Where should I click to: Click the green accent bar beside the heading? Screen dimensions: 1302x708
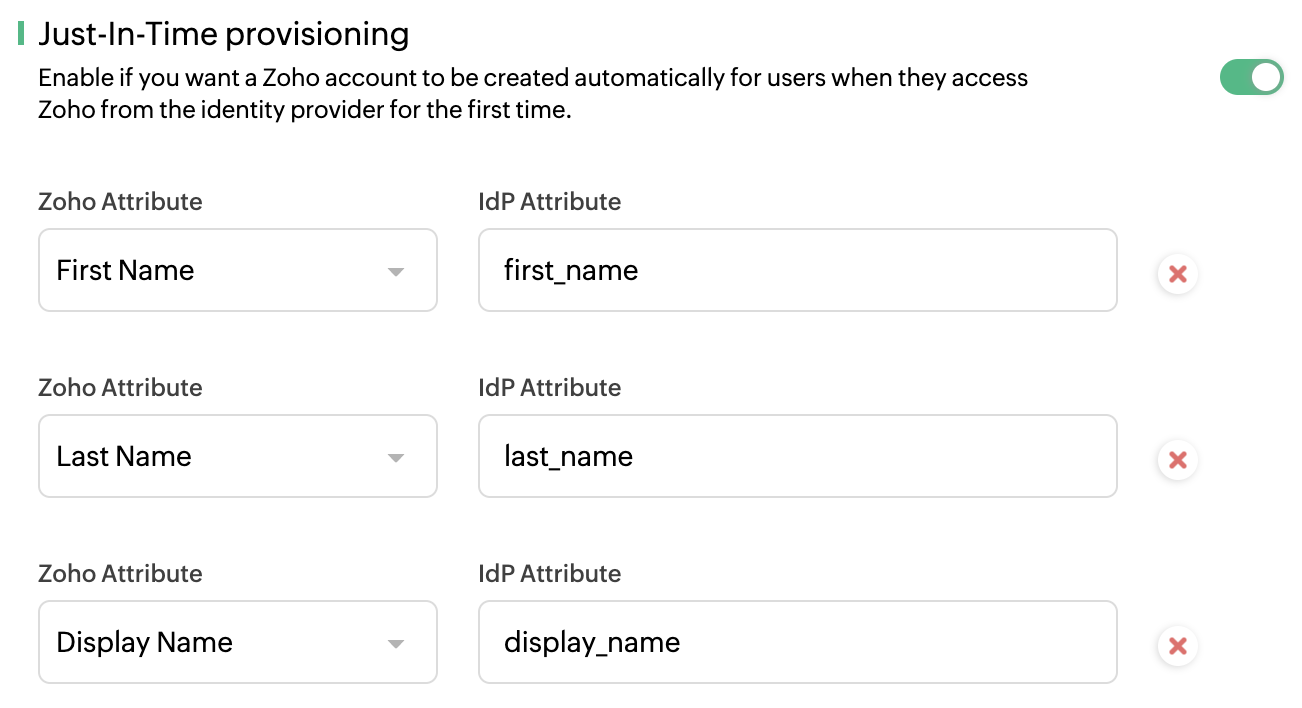click(x=21, y=33)
